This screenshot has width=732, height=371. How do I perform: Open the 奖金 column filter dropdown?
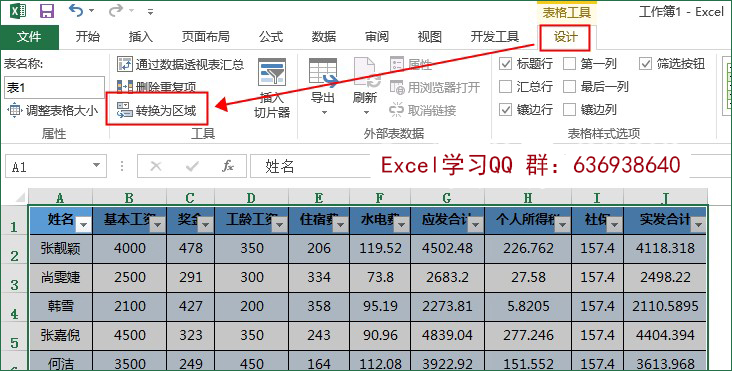[x=205, y=225]
